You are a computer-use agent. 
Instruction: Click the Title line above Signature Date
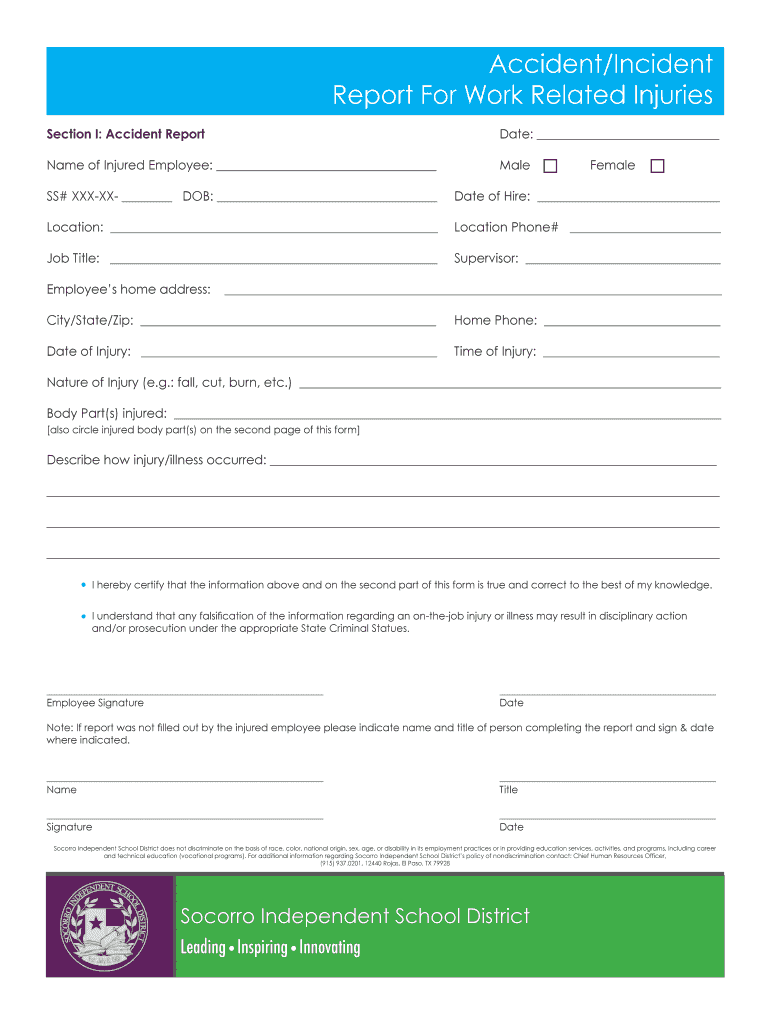click(607, 776)
